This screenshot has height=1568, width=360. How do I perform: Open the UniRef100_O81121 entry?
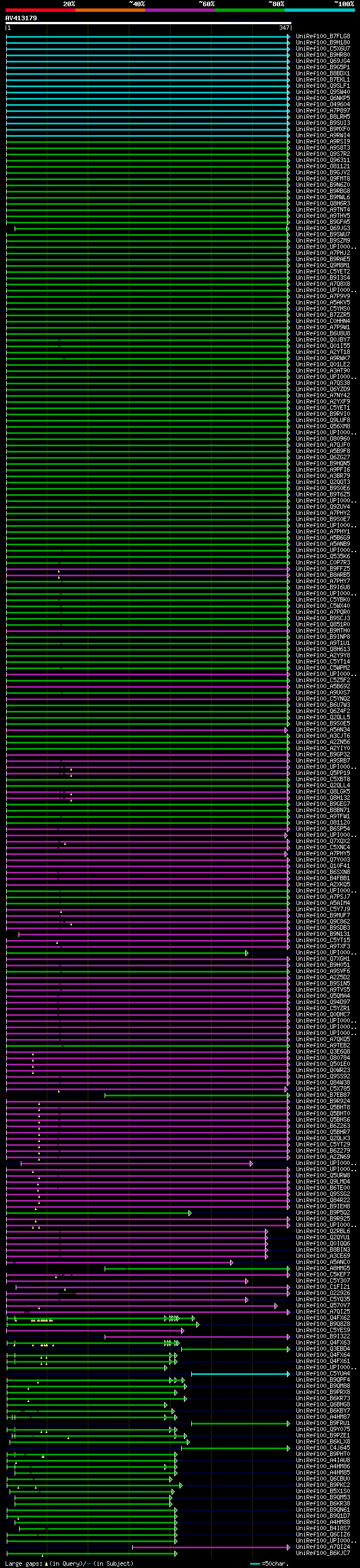coord(323,166)
